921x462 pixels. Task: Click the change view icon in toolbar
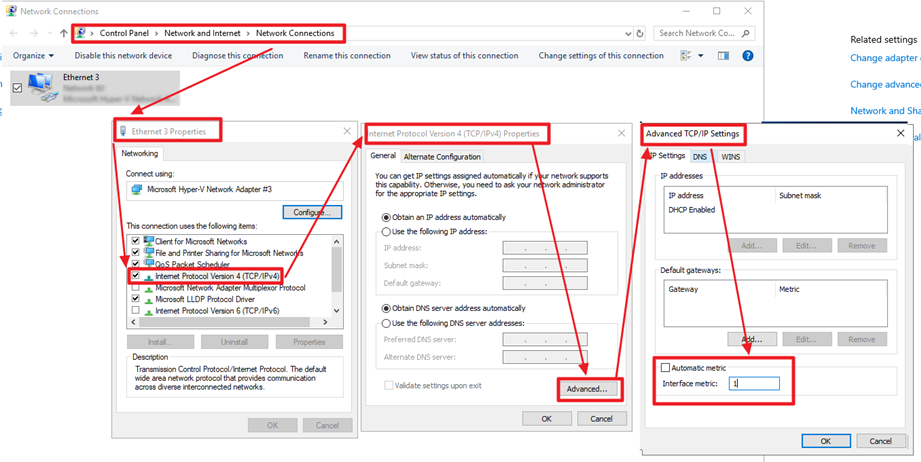(x=685, y=56)
